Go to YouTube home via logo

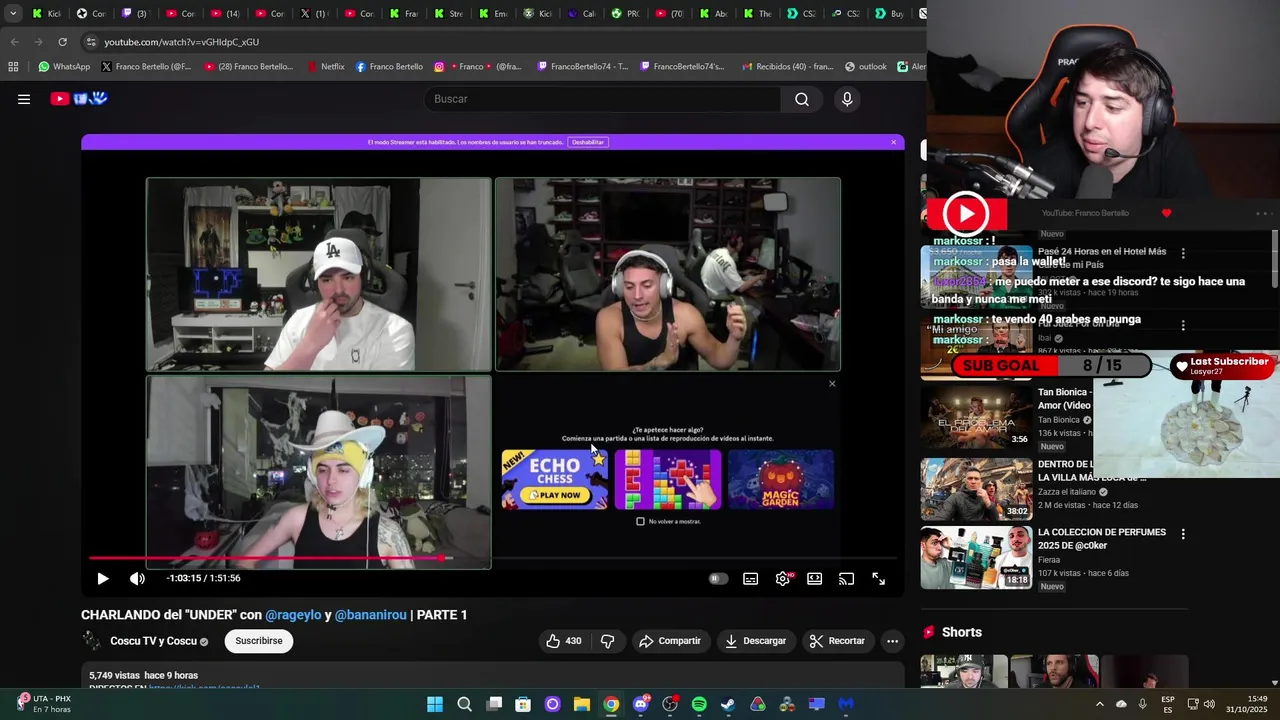click(x=79, y=98)
